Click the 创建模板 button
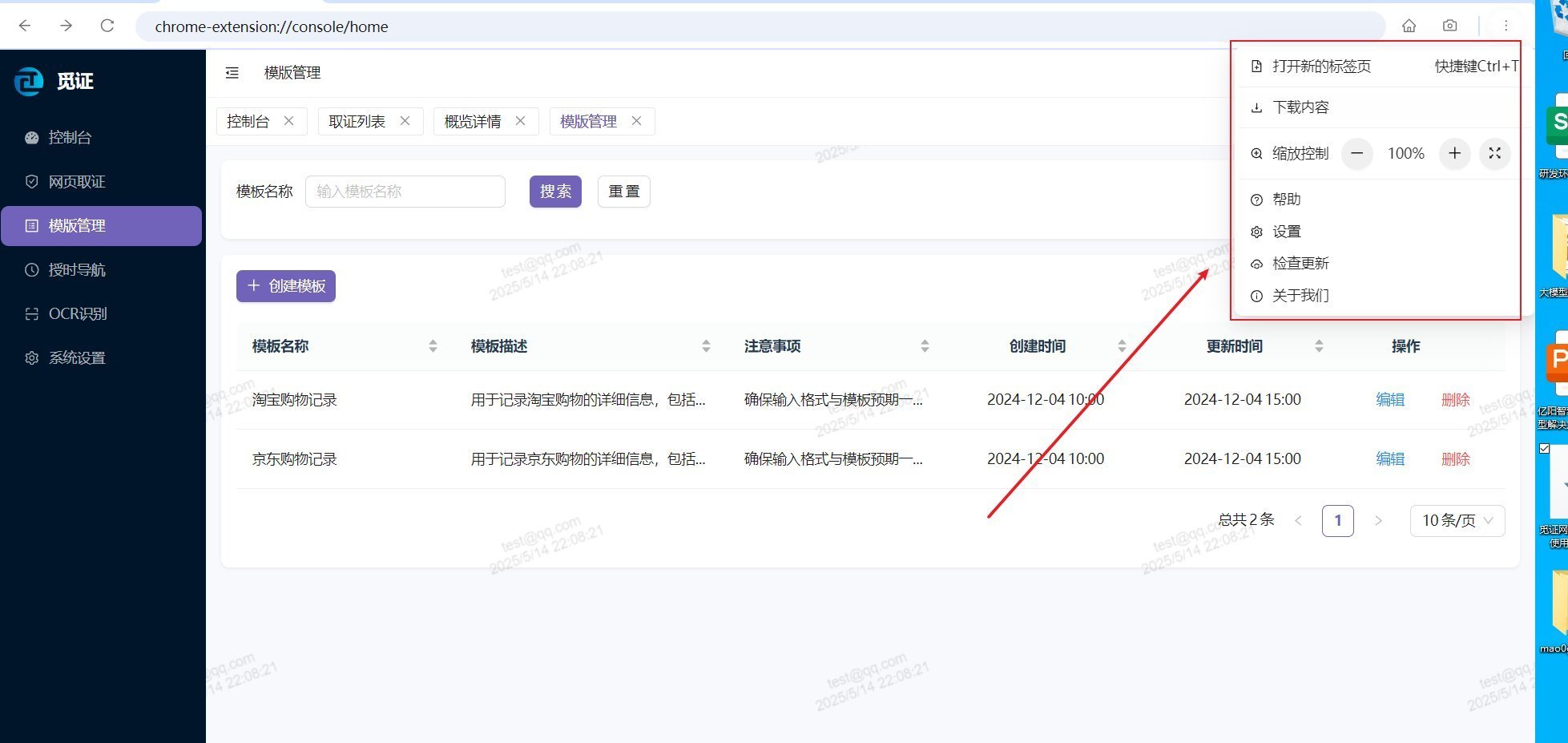This screenshot has height=743, width=1568. (x=286, y=286)
